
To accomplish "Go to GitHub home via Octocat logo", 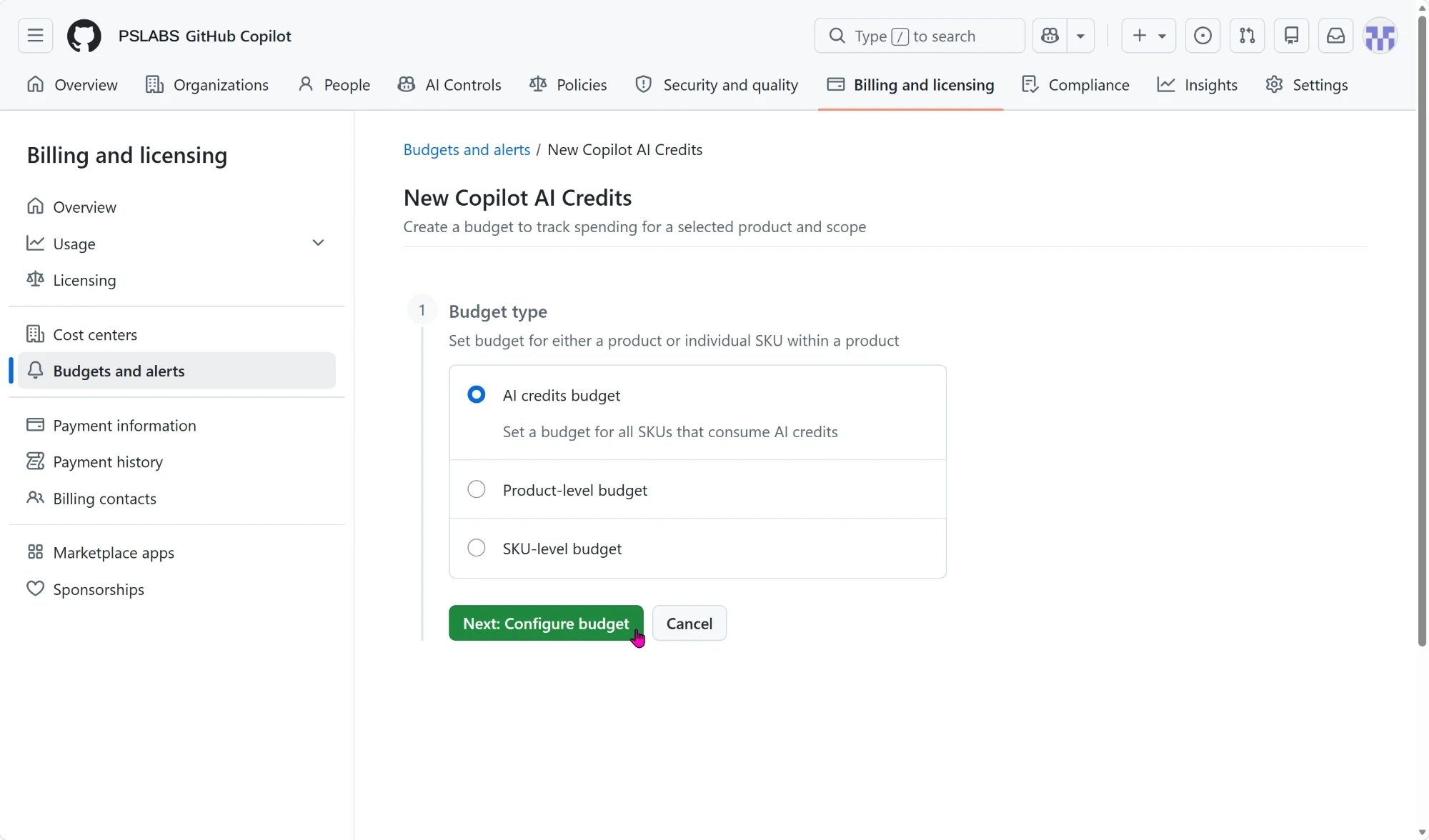I will (84, 36).
